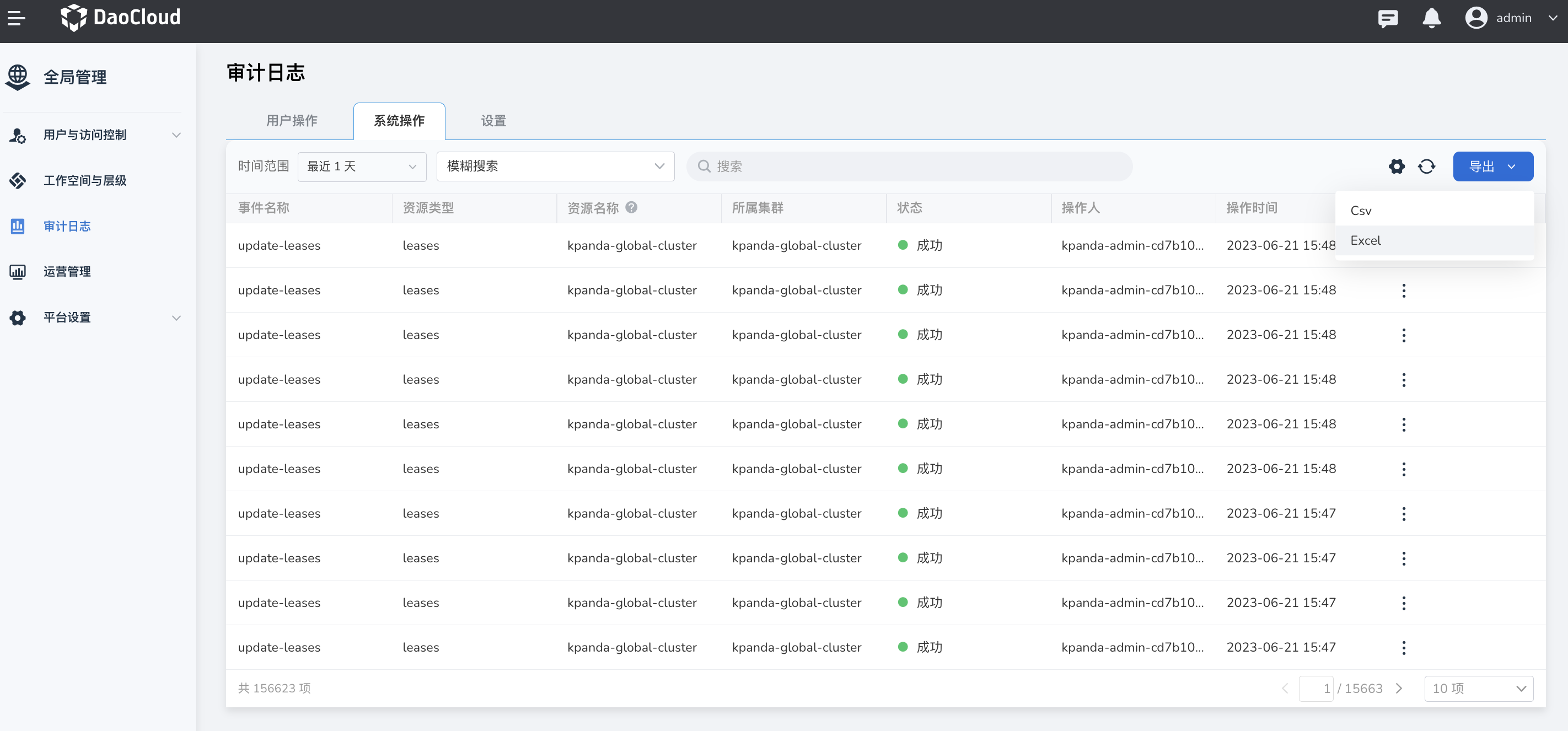Choose Csv export option

(x=1434, y=211)
